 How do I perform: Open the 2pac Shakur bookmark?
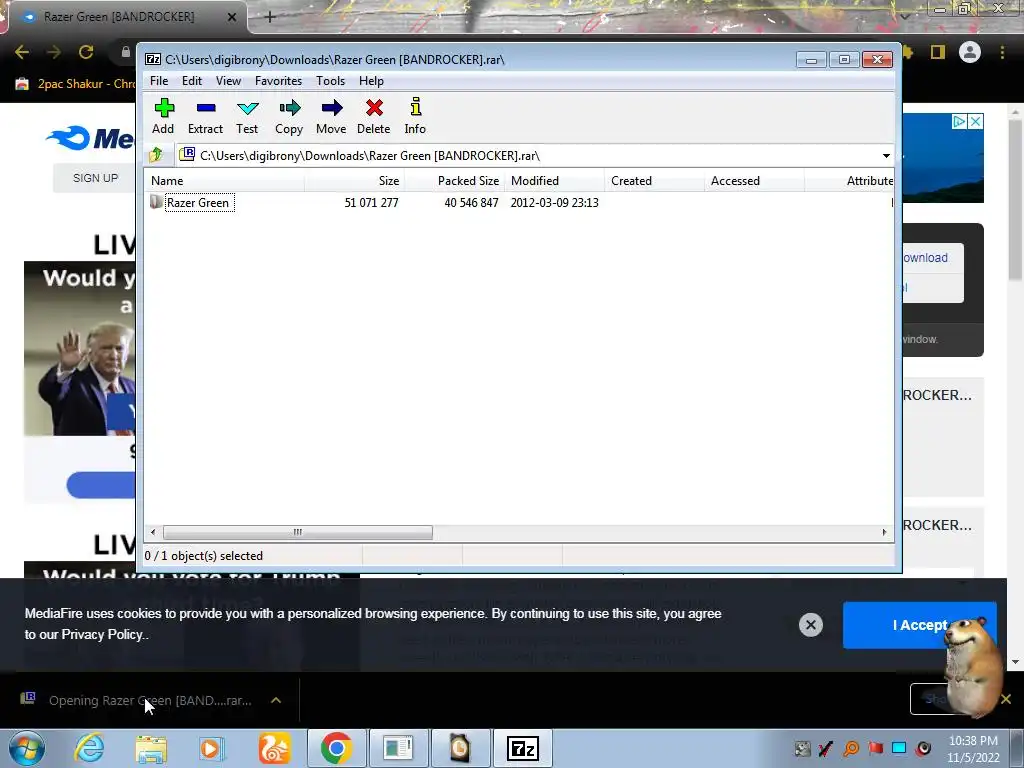tap(77, 84)
